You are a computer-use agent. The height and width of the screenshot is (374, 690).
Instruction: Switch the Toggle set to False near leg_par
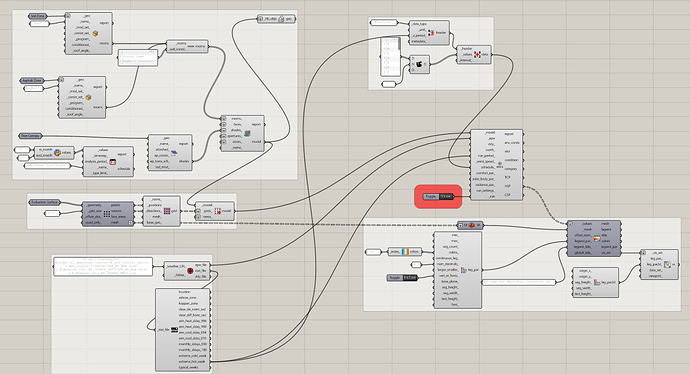(402, 278)
